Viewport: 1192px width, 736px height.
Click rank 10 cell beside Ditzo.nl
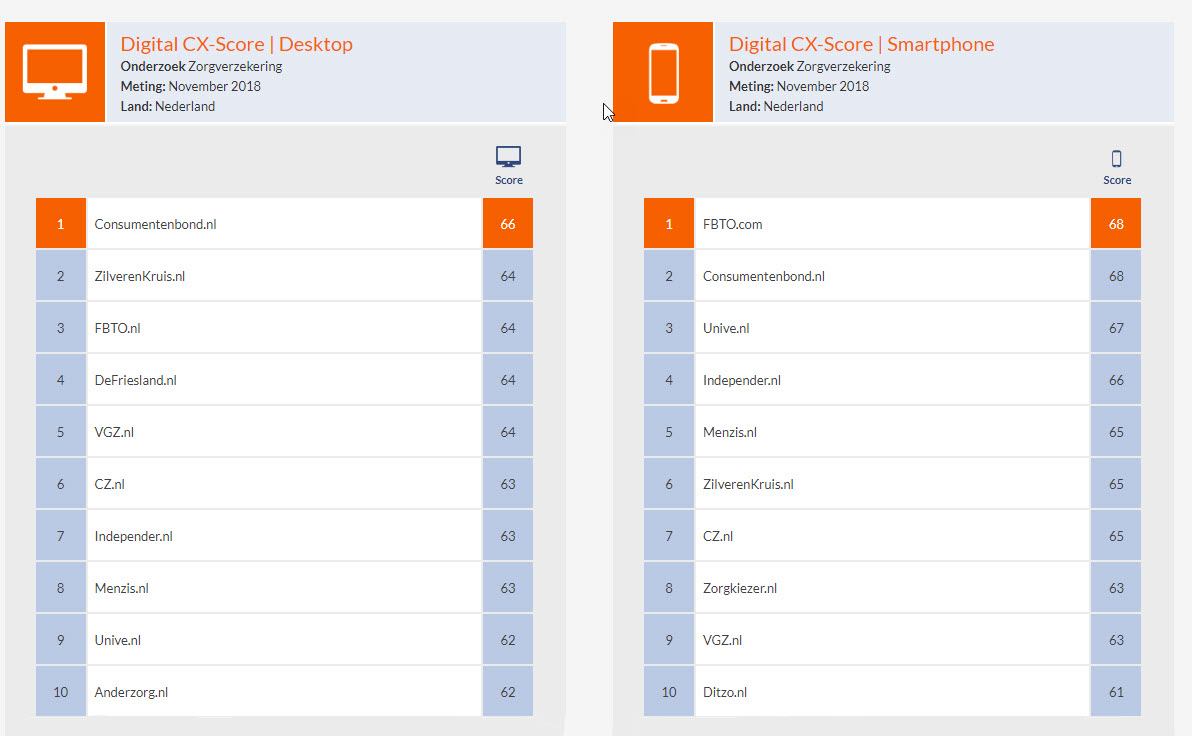click(669, 692)
